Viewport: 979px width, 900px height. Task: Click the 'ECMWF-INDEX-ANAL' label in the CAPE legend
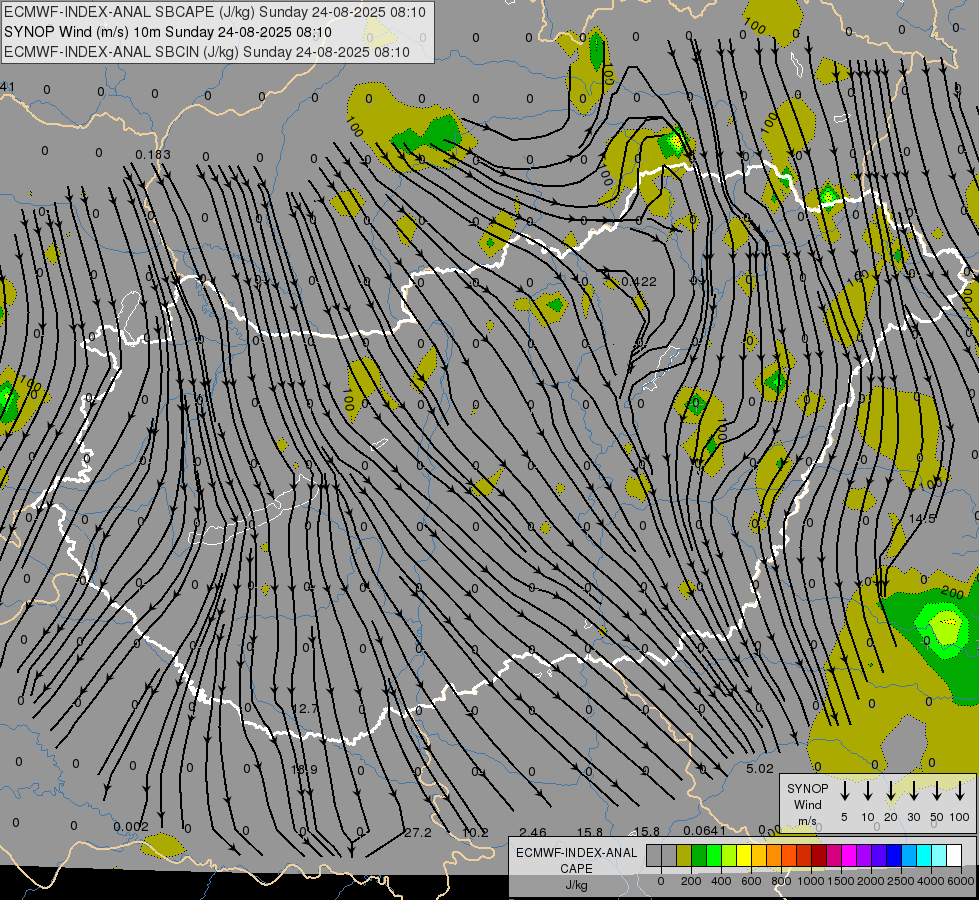tap(576, 853)
